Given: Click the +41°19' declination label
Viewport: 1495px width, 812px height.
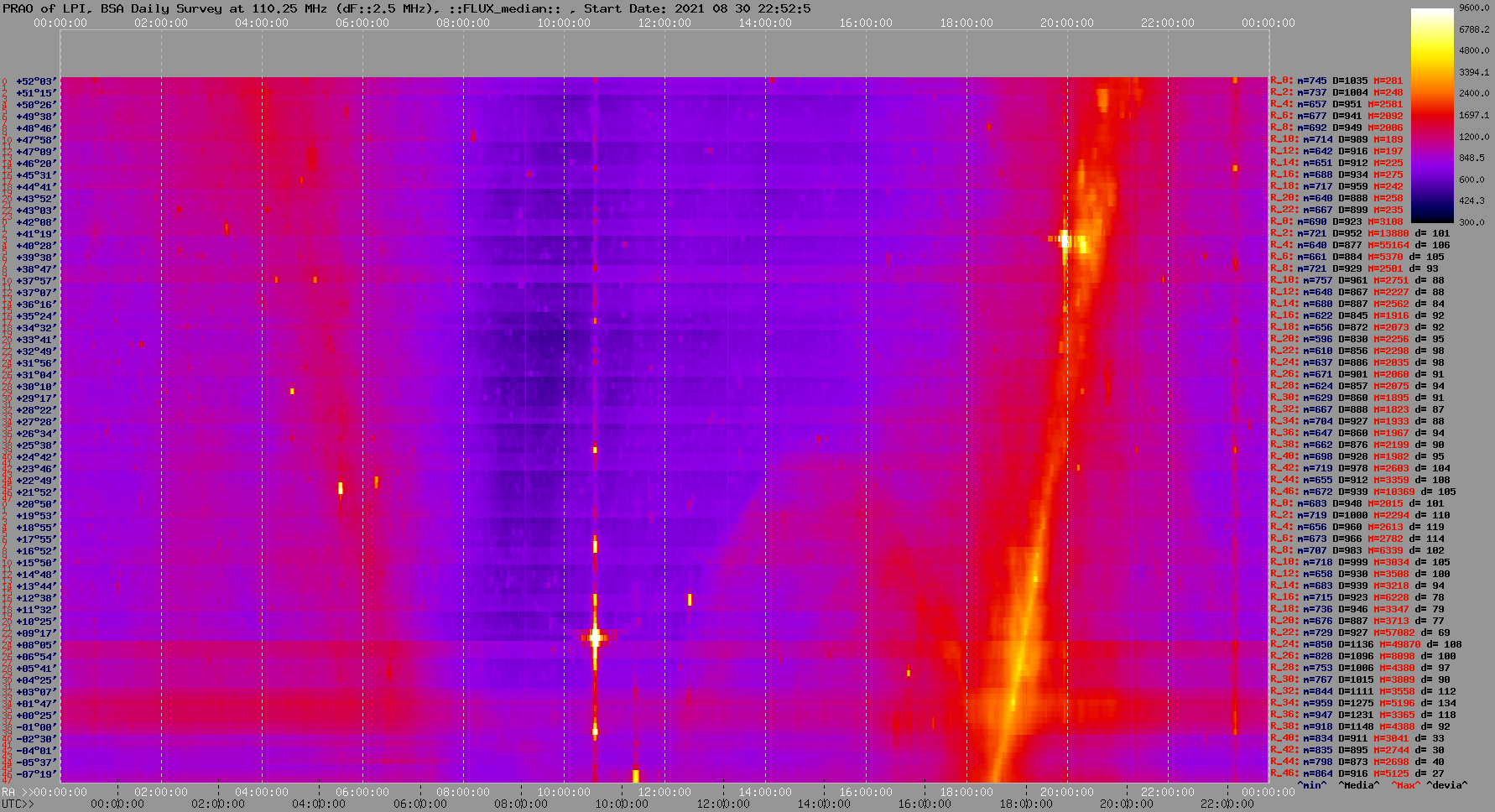Looking at the screenshot, I should click(36, 234).
